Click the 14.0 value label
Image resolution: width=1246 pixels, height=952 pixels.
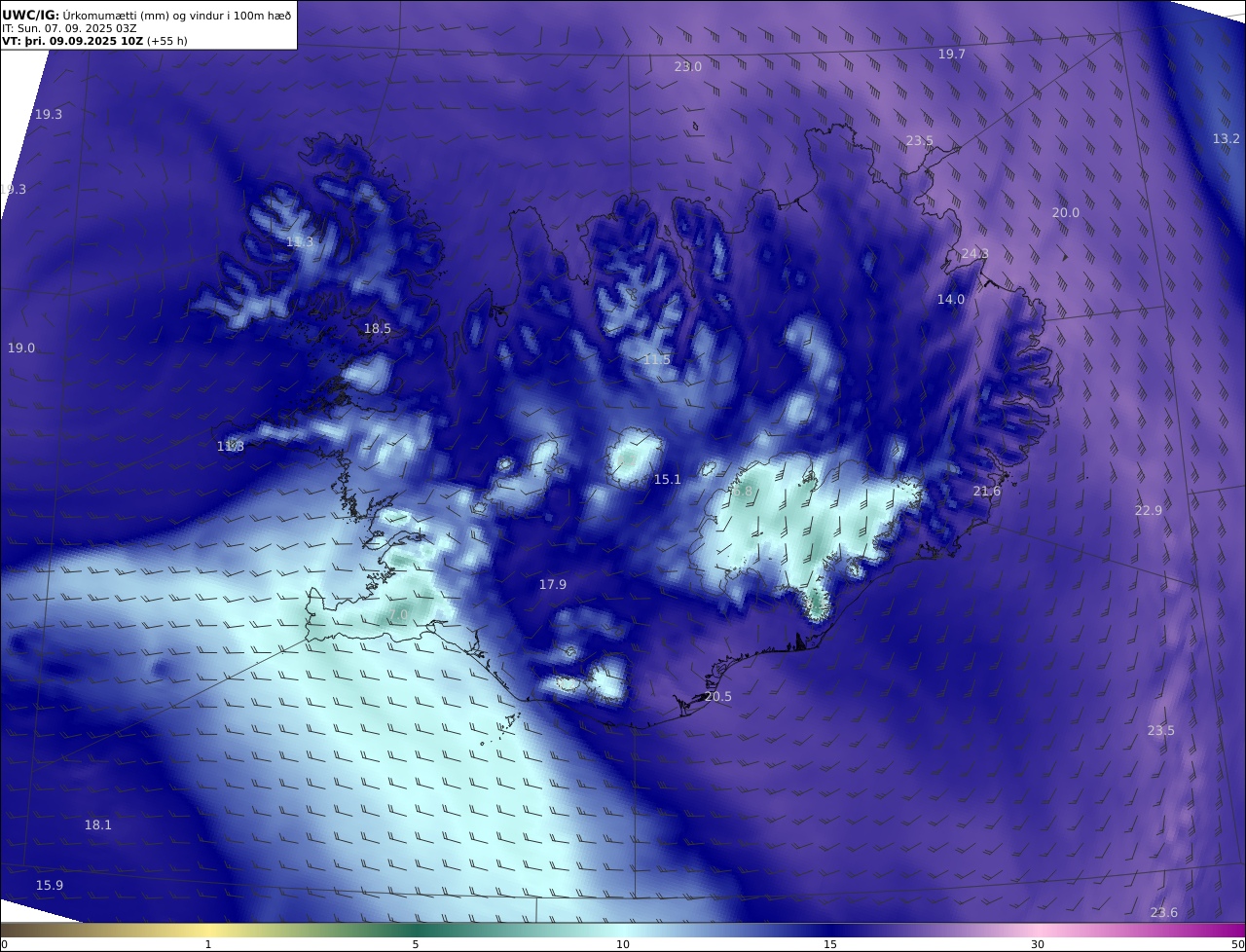click(x=951, y=299)
